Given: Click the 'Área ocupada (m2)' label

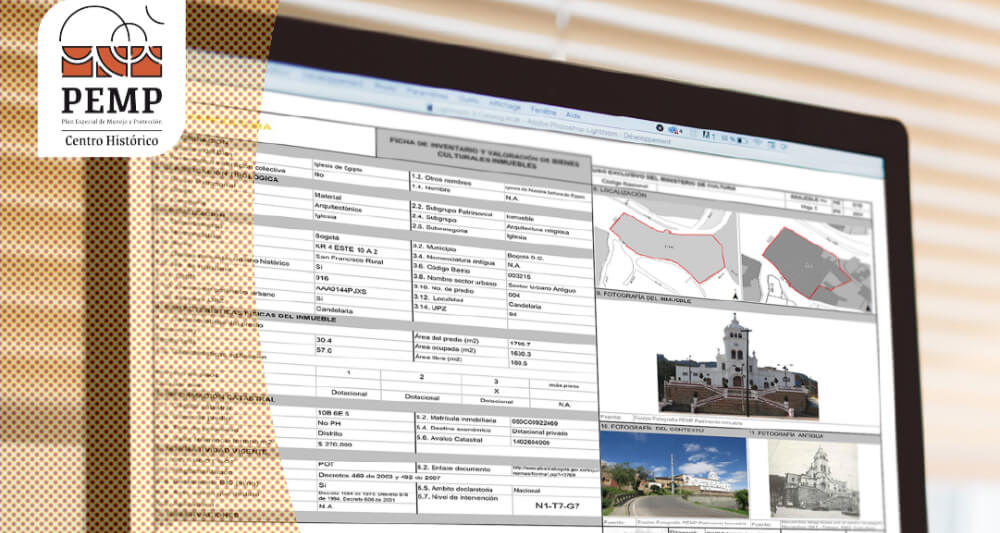Looking at the screenshot, I should tap(445, 348).
